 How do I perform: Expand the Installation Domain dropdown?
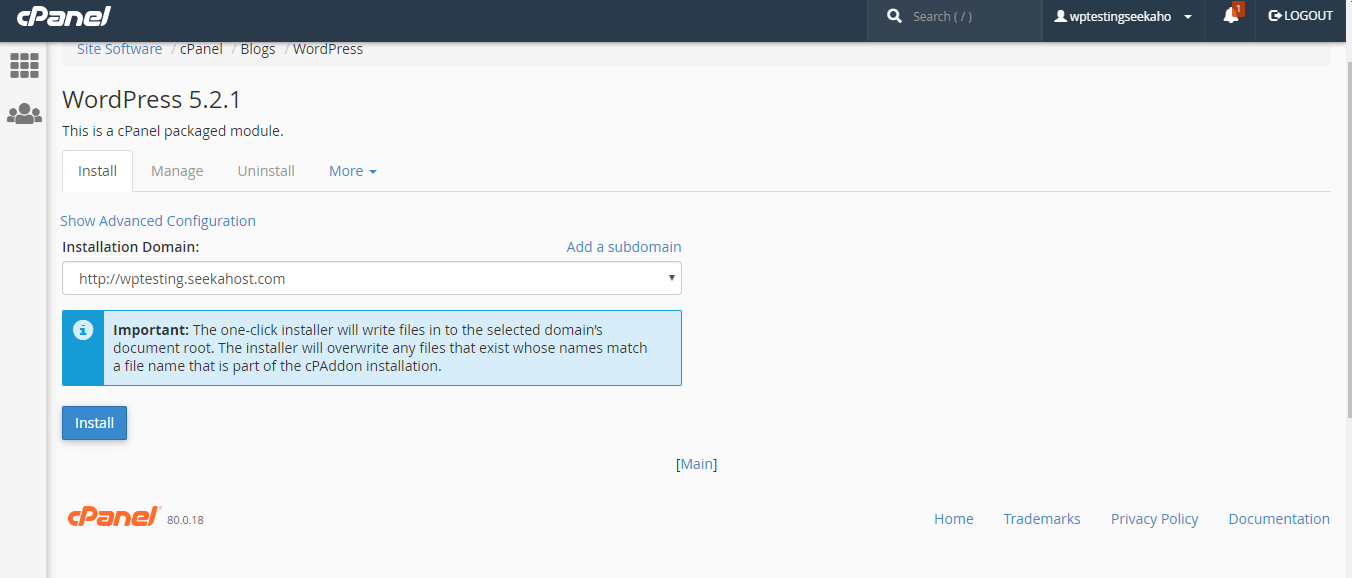point(372,279)
